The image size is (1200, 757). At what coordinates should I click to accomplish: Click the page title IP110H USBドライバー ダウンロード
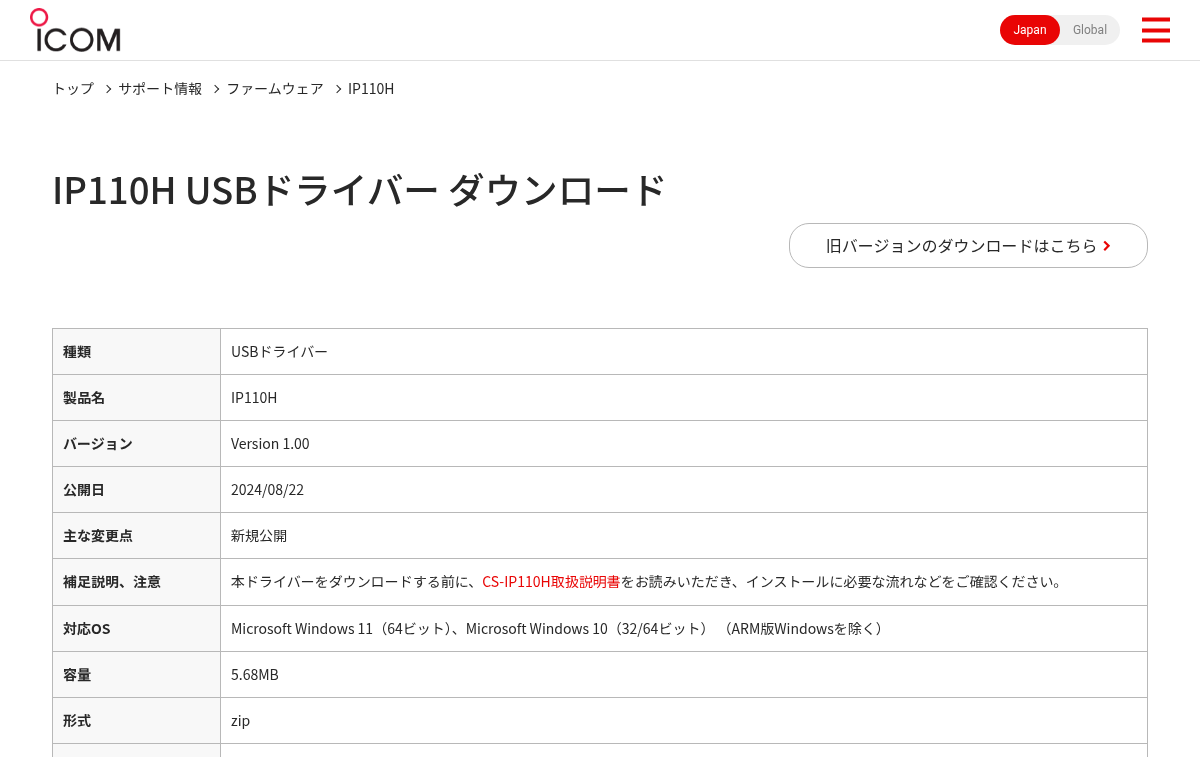[359, 189]
